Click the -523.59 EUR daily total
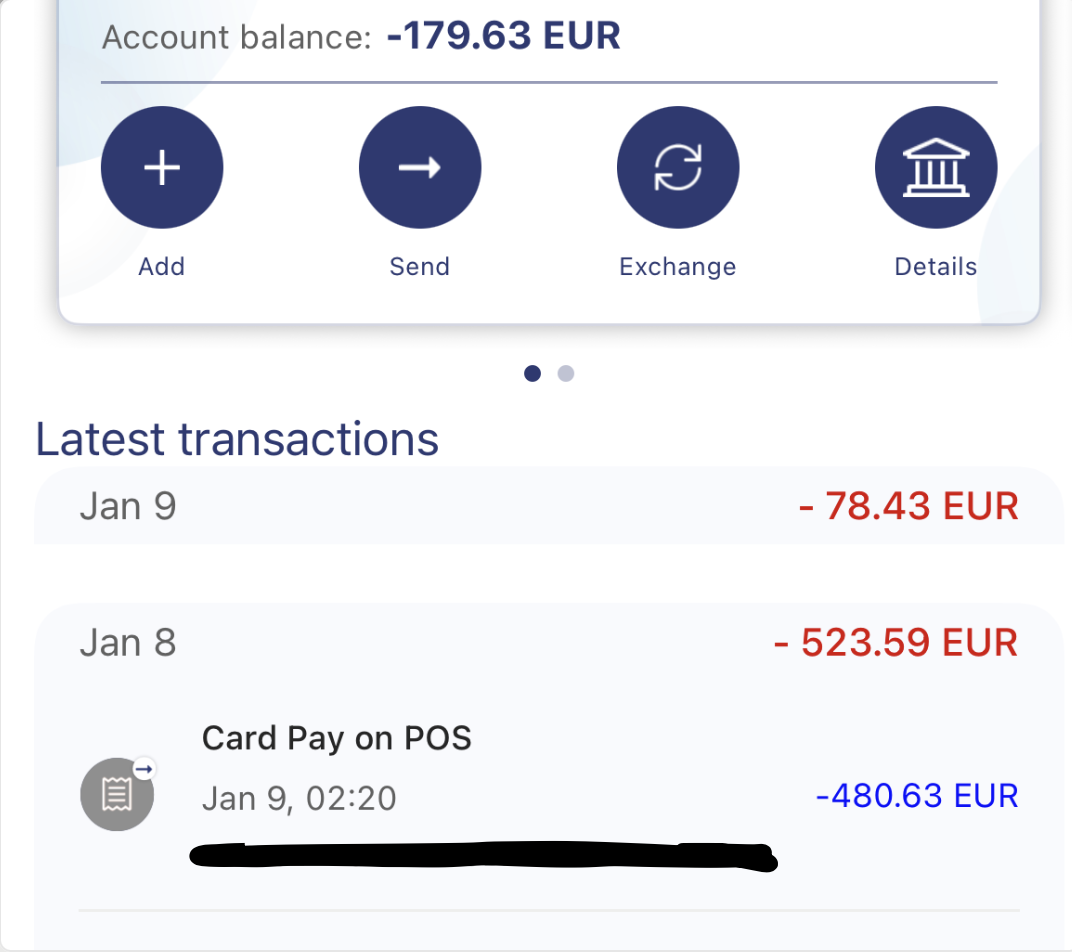The width and height of the screenshot is (1072, 952). pyautogui.click(x=896, y=643)
